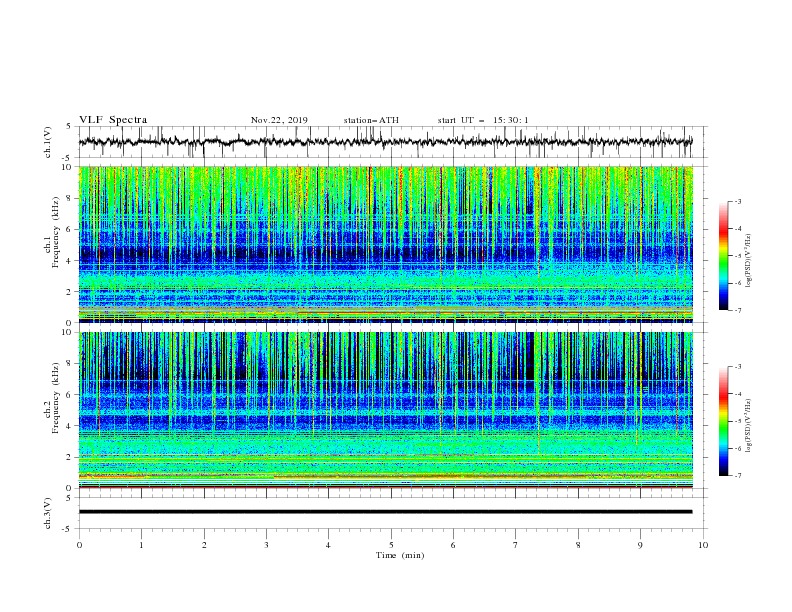Click the time axis tick "7"
Screen dimensions: 792x612
click(x=516, y=545)
